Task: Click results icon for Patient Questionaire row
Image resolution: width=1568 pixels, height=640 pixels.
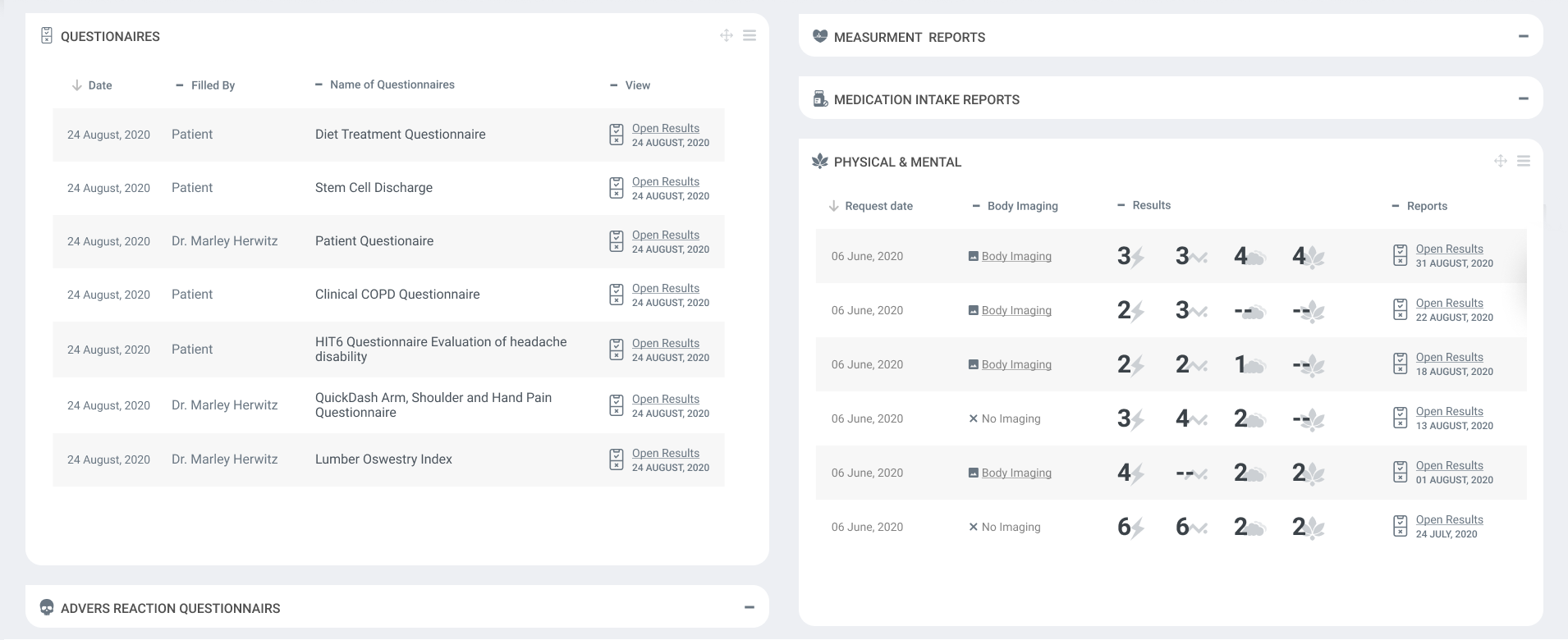Action: pos(617,241)
